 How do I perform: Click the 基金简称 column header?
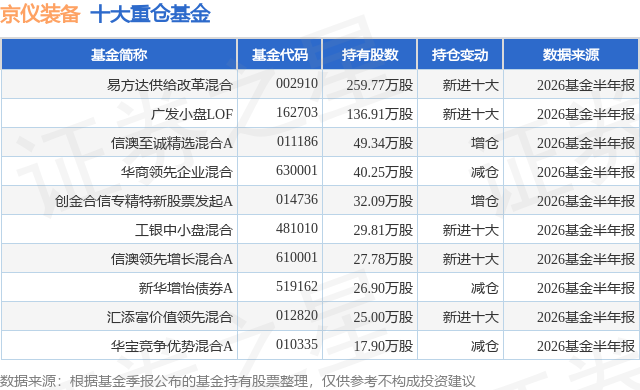(119, 55)
